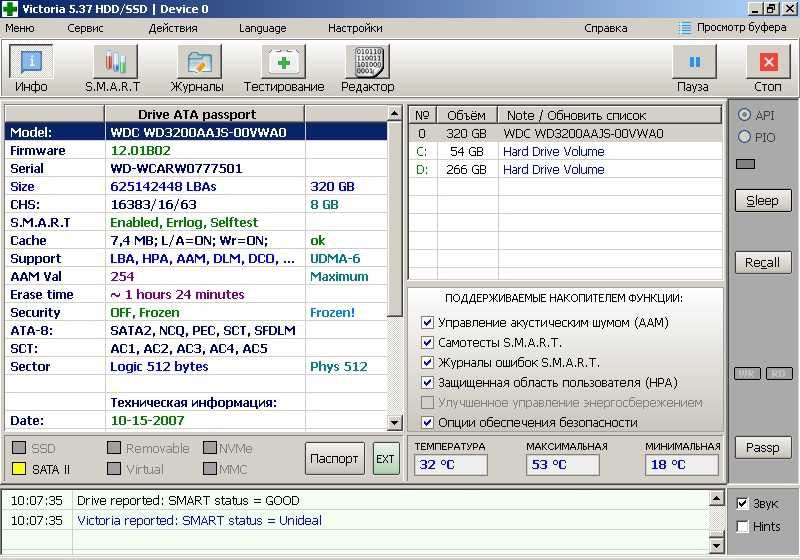Open the Сервис menu

point(85,28)
